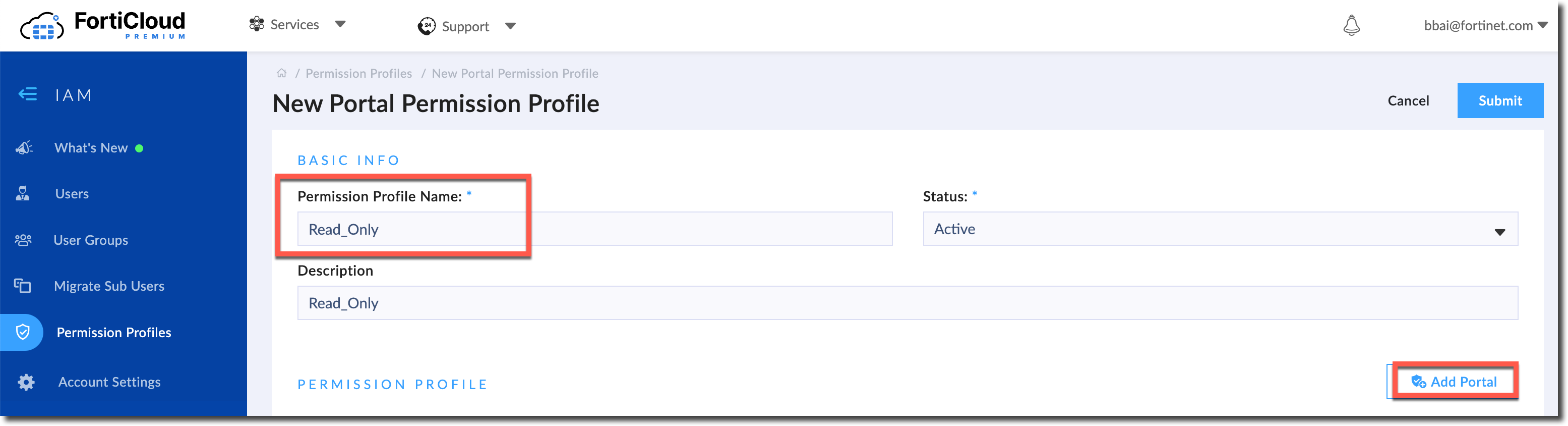Expand the bbai@fortinet.com account menu

(1485, 26)
